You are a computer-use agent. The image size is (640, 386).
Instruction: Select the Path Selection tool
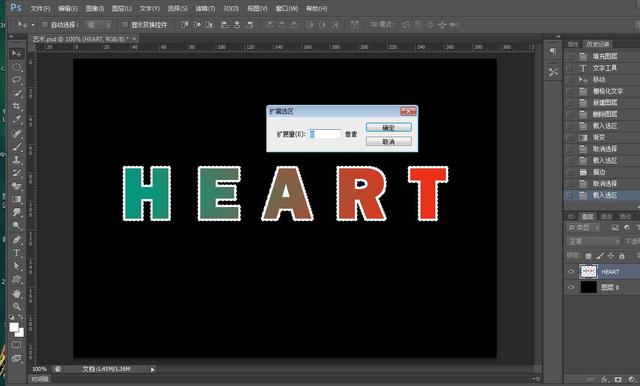[x=16, y=266]
